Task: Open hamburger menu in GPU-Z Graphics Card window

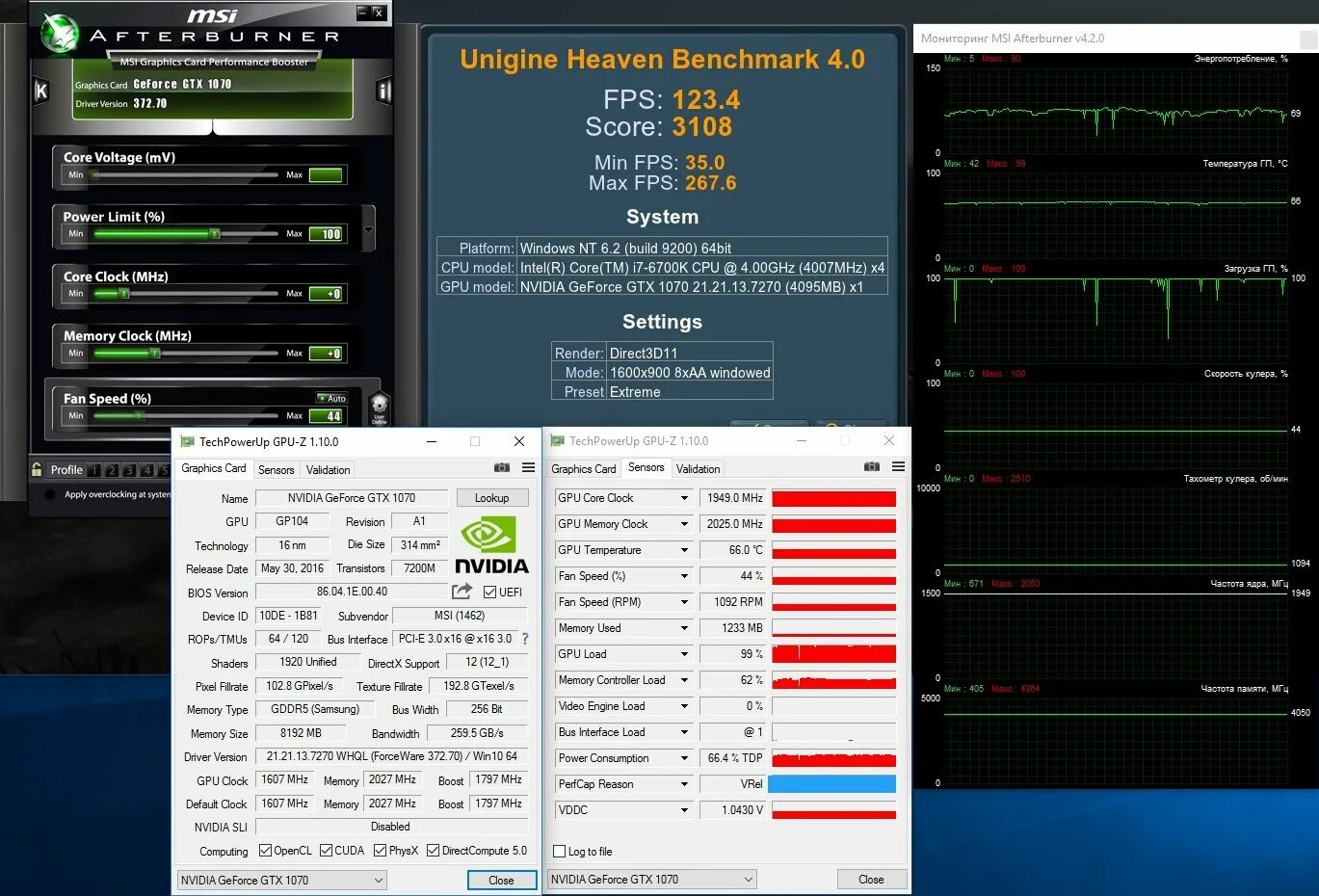Action: tap(528, 467)
